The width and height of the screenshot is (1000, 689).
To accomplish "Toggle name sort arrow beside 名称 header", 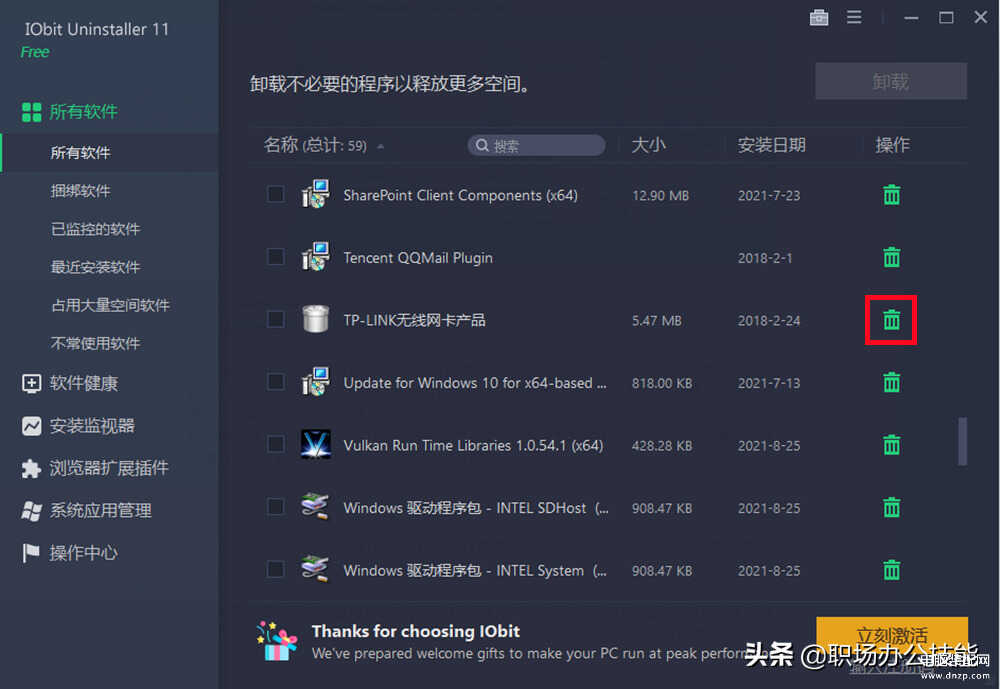I will pyautogui.click(x=381, y=147).
